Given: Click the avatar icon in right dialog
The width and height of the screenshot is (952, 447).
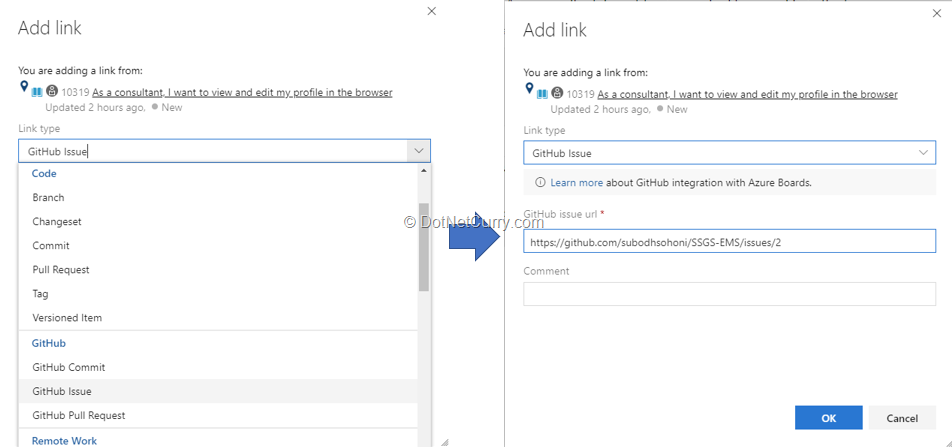Looking at the screenshot, I should 557,94.
